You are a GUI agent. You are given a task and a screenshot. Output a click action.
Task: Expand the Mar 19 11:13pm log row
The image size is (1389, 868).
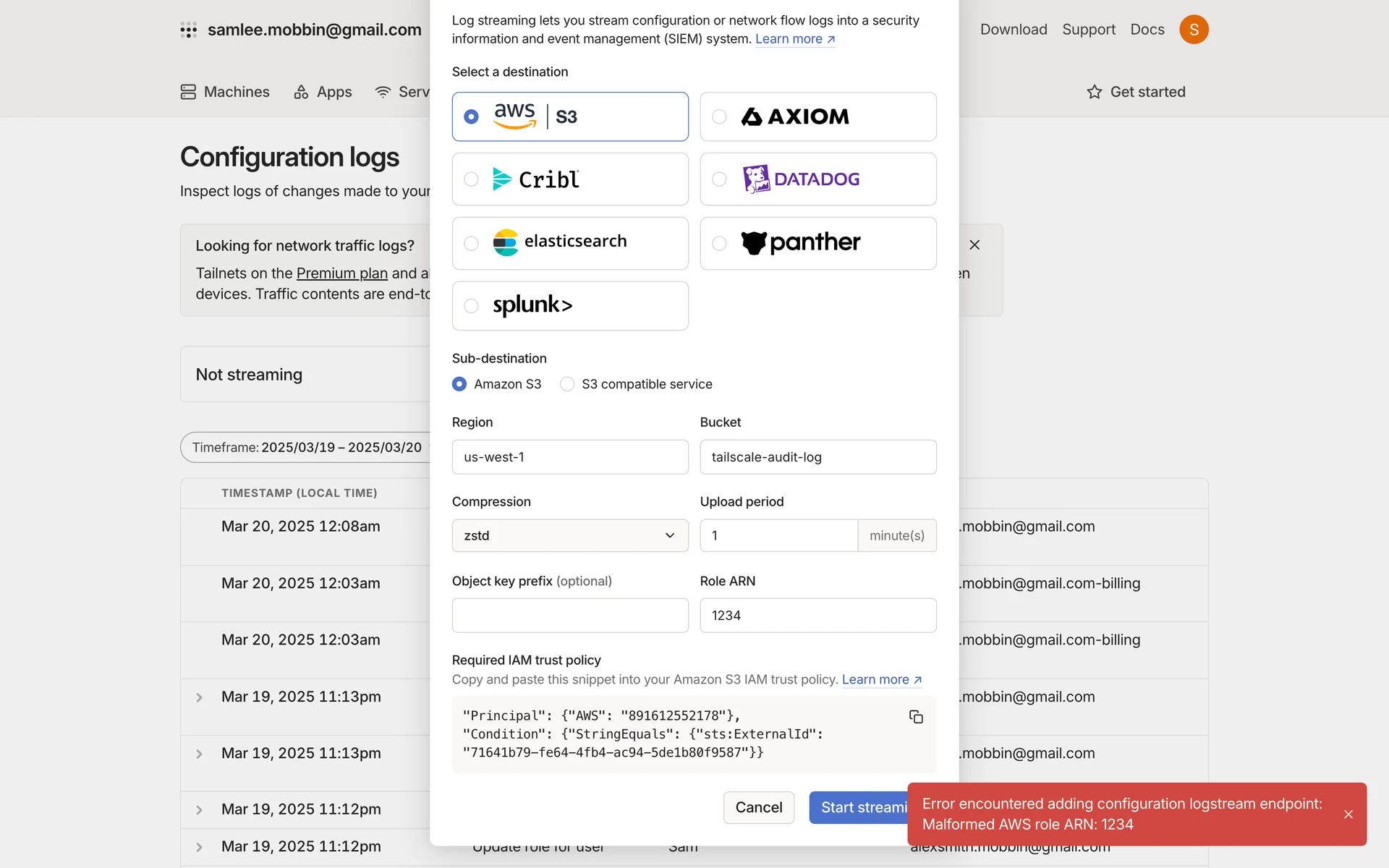(200, 697)
